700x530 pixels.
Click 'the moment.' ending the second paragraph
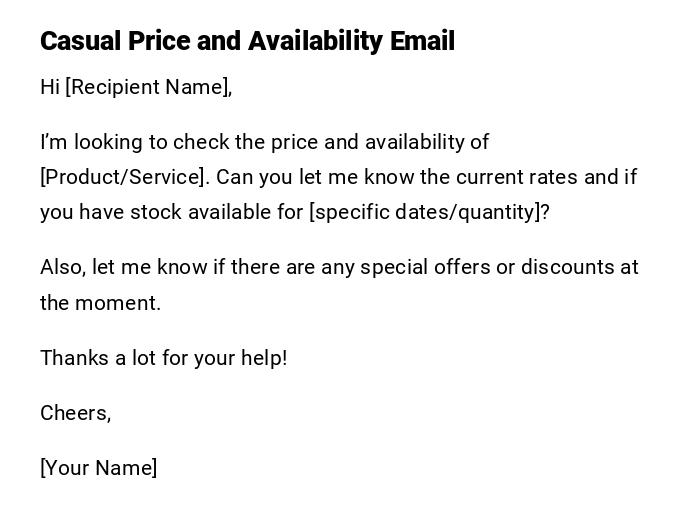[100, 303]
